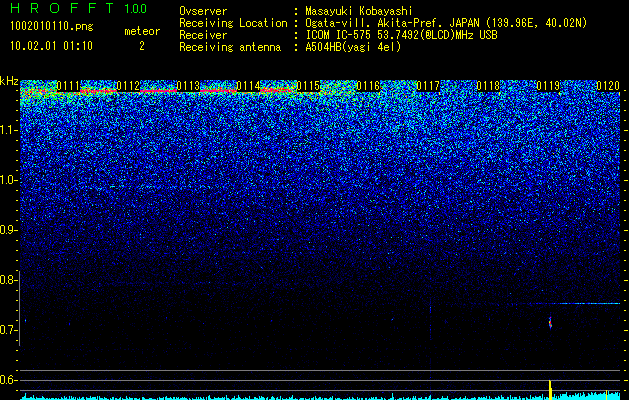Click the 0118 time marker
Screen dimensions: 629x400
click(x=488, y=86)
